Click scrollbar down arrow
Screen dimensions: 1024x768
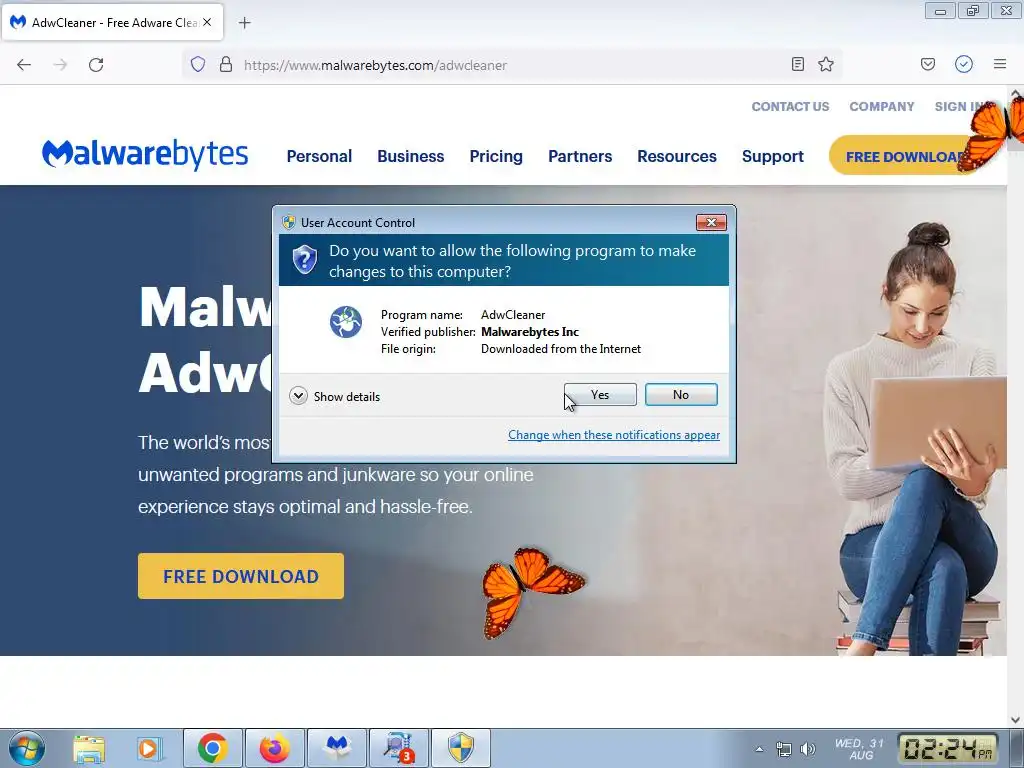point(1016,720)
